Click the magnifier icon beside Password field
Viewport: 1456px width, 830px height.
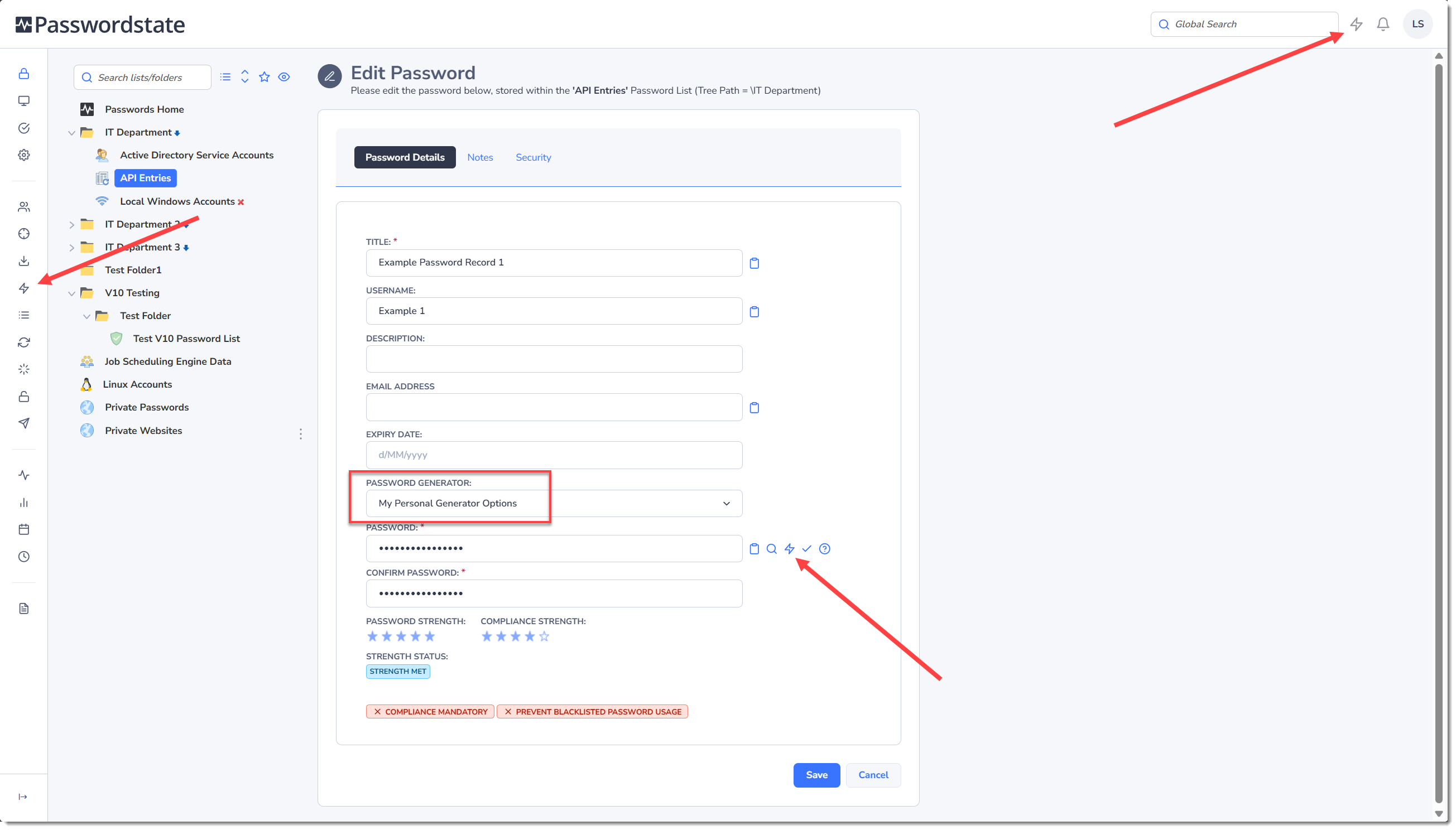(772, 549)
